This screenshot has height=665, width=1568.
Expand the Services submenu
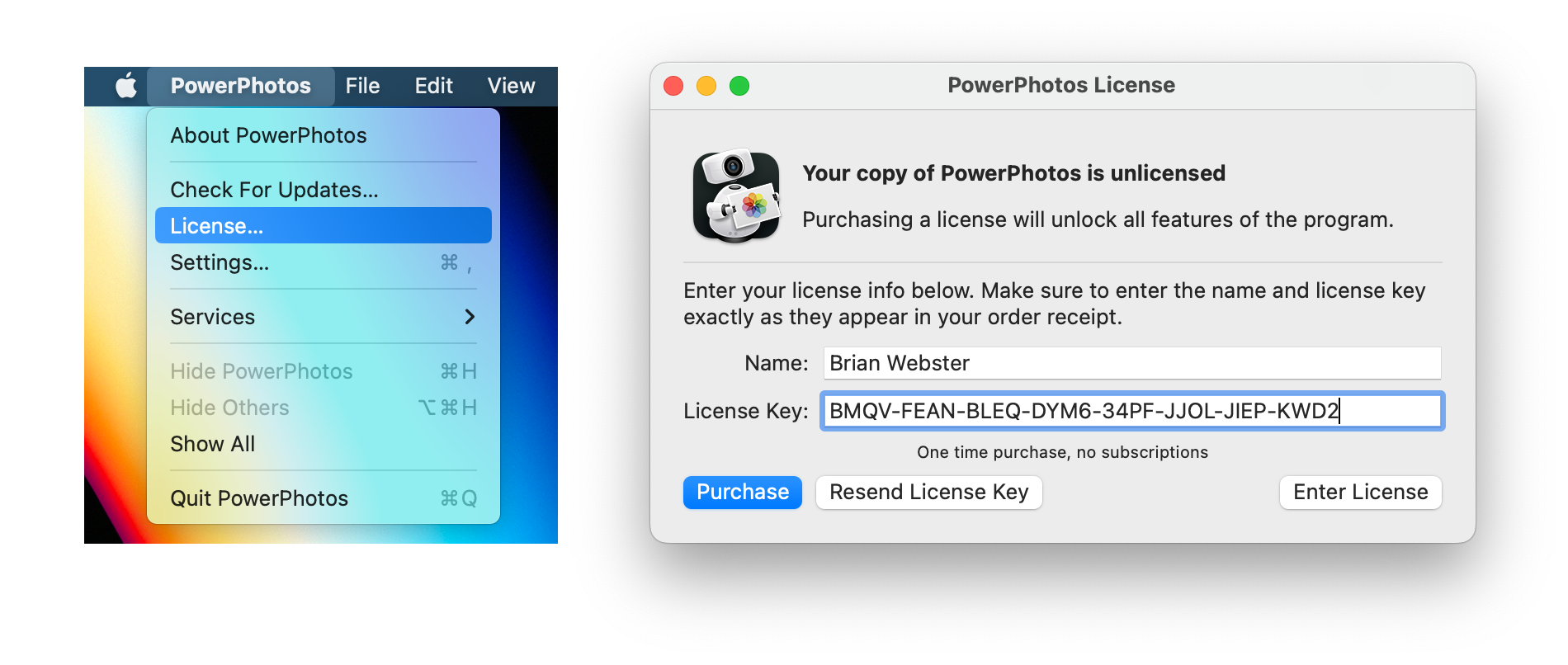(x=324, y=317)
